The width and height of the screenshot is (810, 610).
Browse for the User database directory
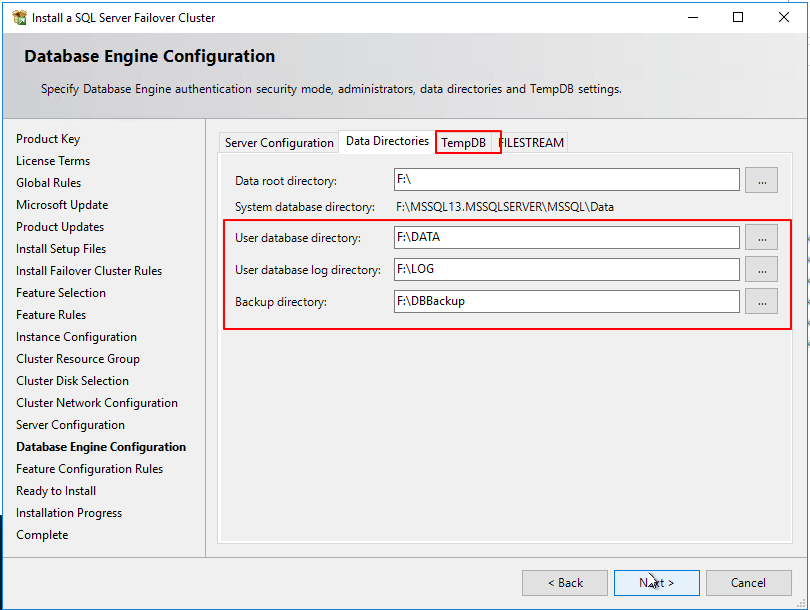coord(761,238)
